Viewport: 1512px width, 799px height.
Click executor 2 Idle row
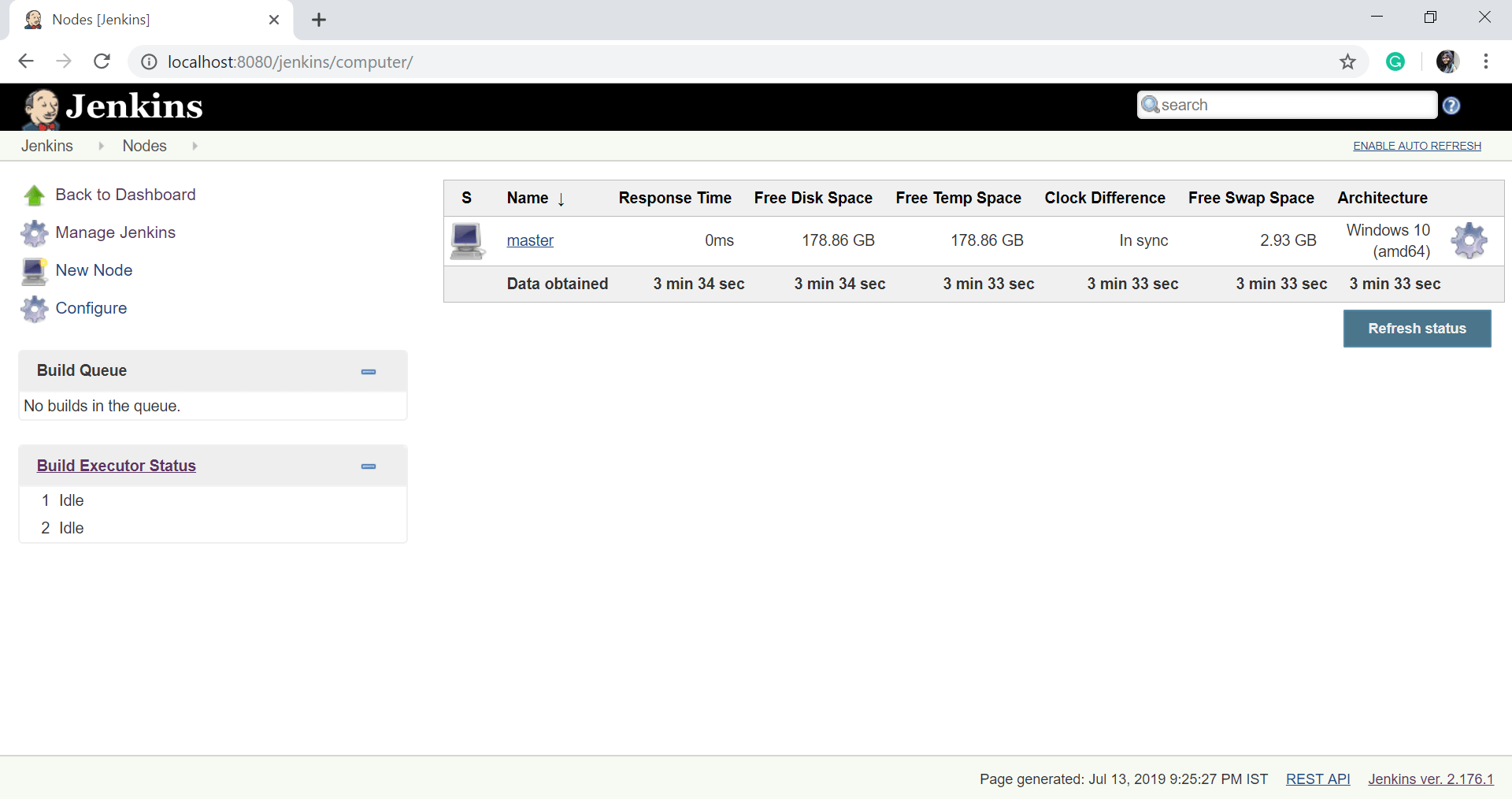click(213, 528)
